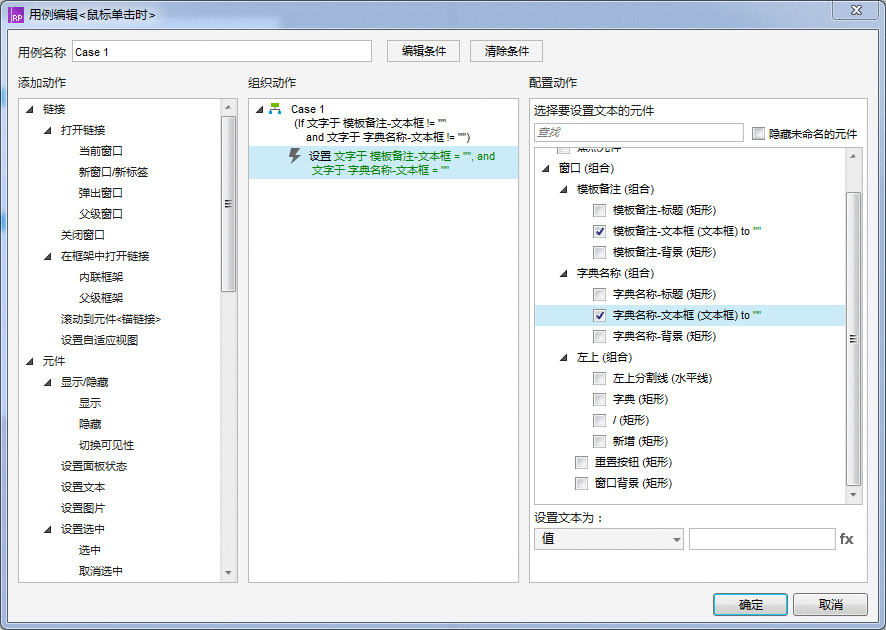Screen dimensions: 886x630
Task: Click the Axure RP icon in title bar
Action: [16, 15]
